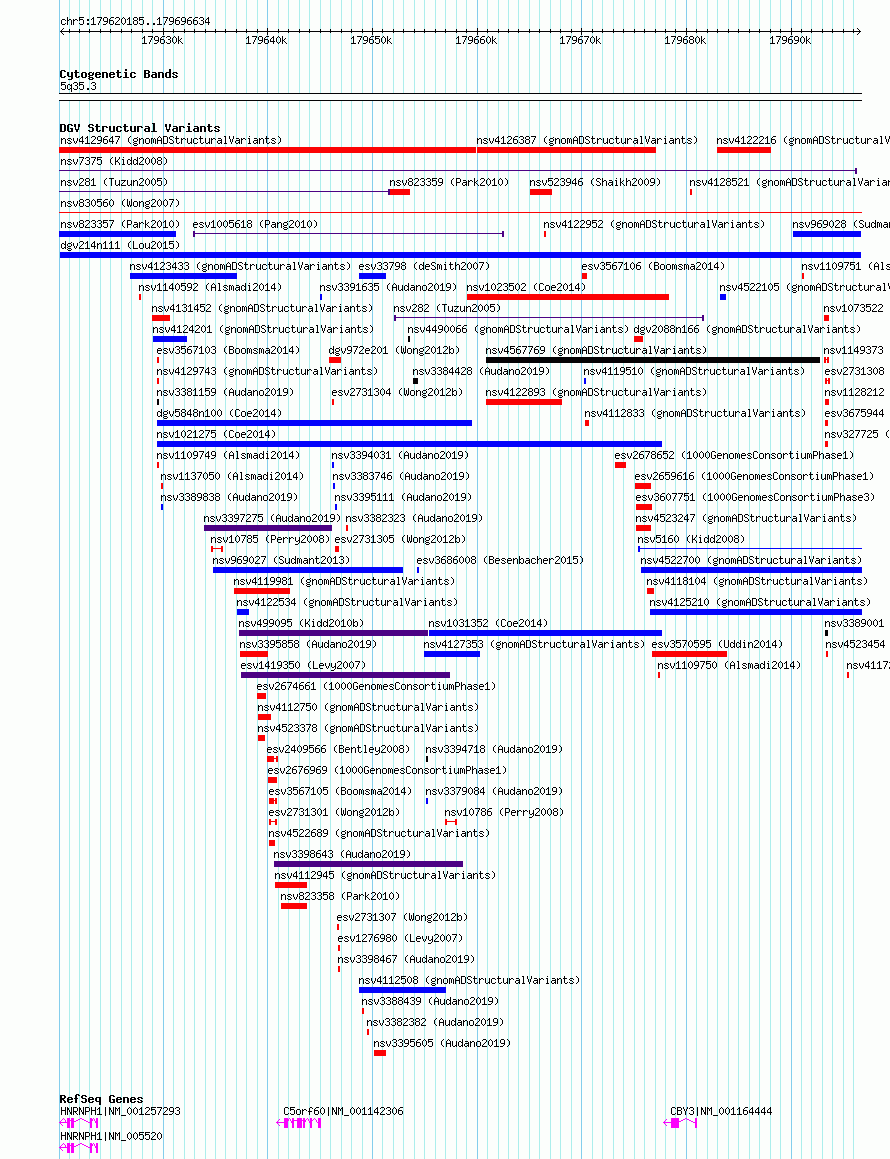Click the red nsv4122893 variant bar
The width and height of the screenshot is (890, 1159).
[523, 402]
